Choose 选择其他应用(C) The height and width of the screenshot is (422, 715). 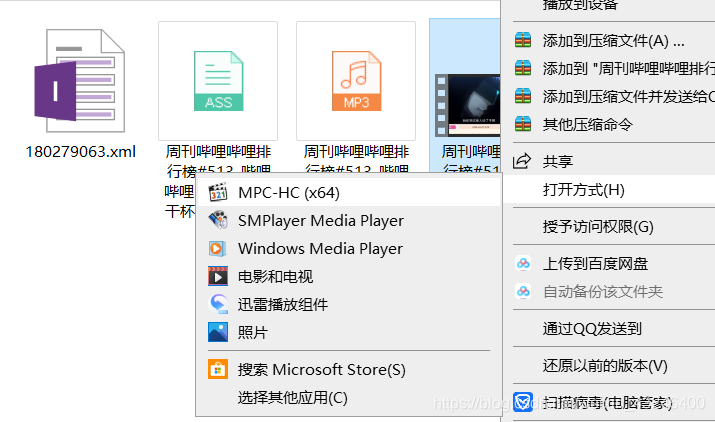point(349,397)
